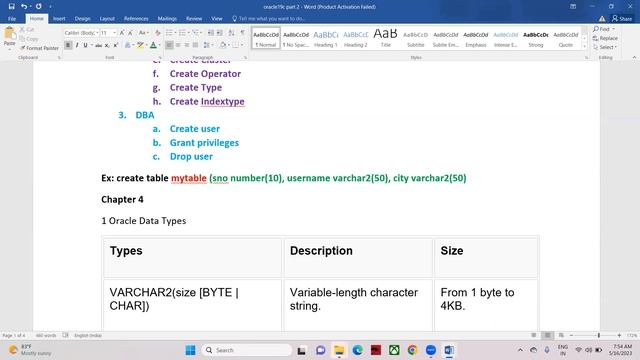Switch to the References tab
Screen dimensions: 640x360
[136, 18]
